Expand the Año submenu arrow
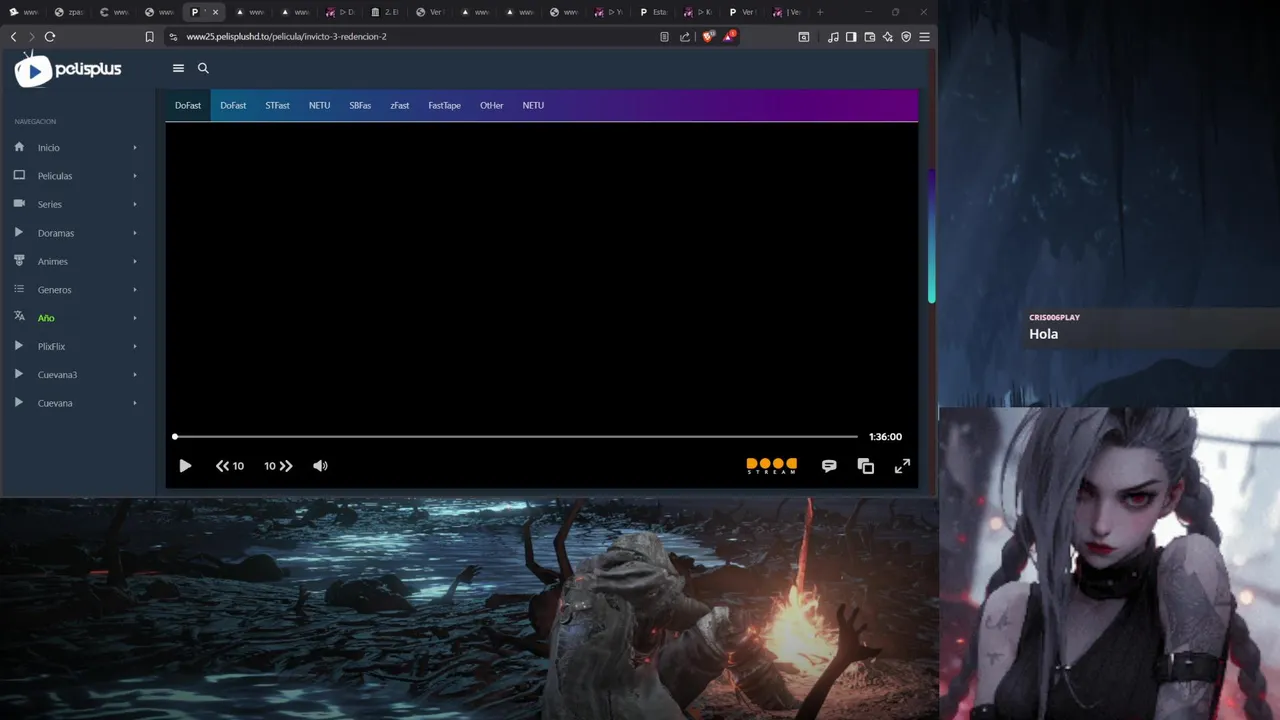The width and height of the screenshot is (1280, 720). pos(135,318)
